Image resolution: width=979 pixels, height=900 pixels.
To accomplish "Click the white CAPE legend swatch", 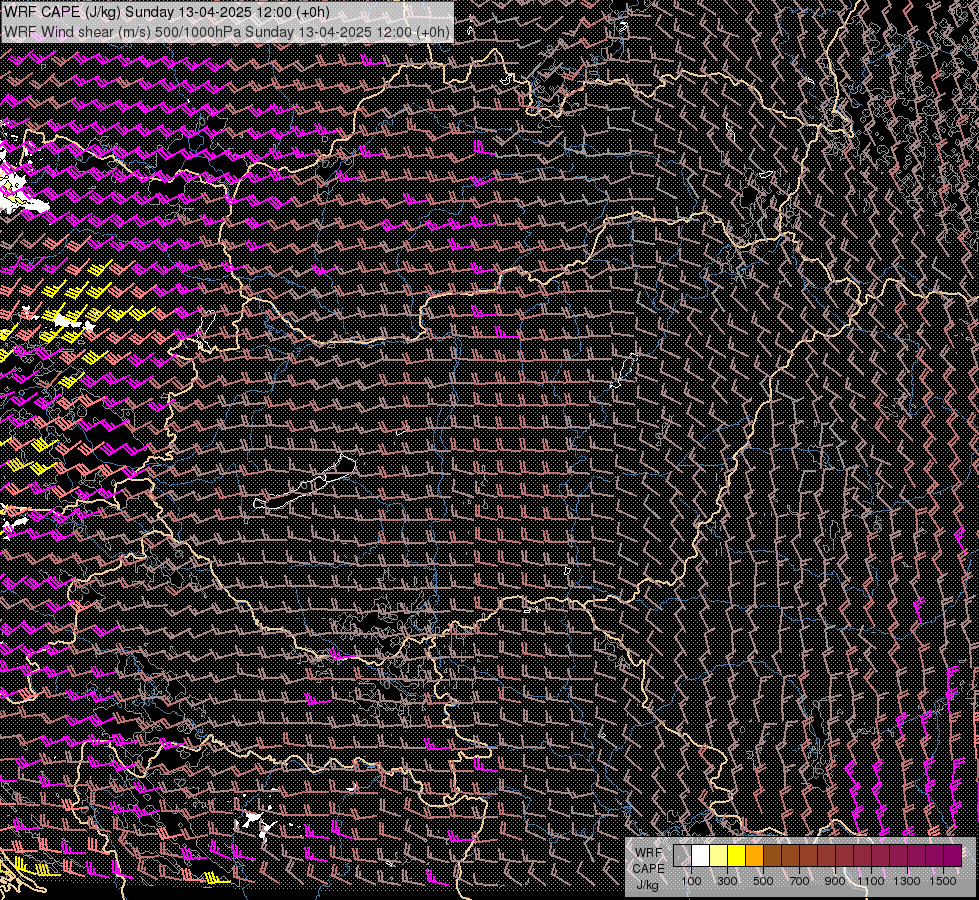I will point(701,855).
